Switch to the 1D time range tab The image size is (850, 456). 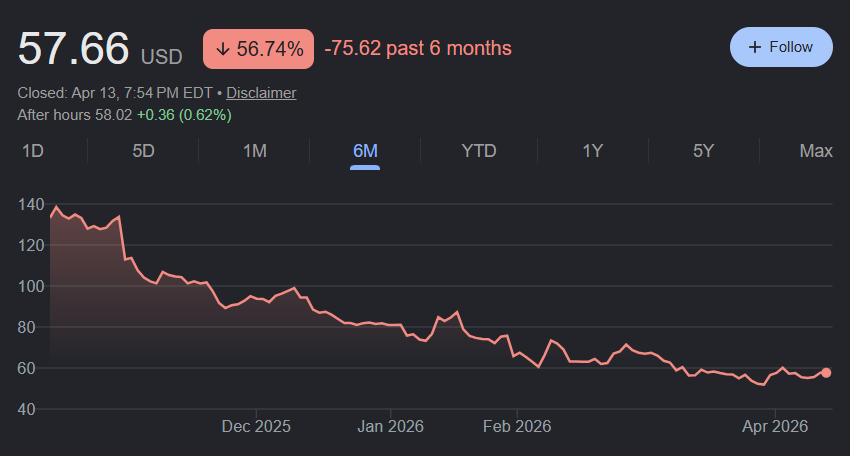tap(33, 151)
